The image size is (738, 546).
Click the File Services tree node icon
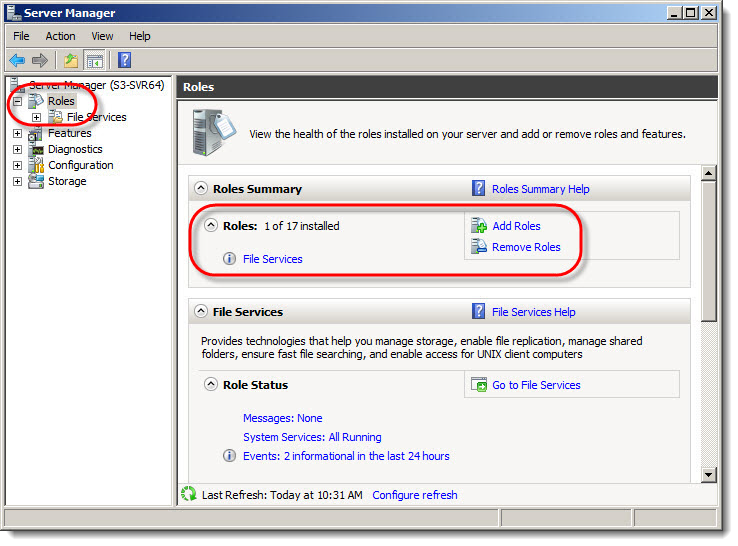pyautogui.click(x=56, y=117)
